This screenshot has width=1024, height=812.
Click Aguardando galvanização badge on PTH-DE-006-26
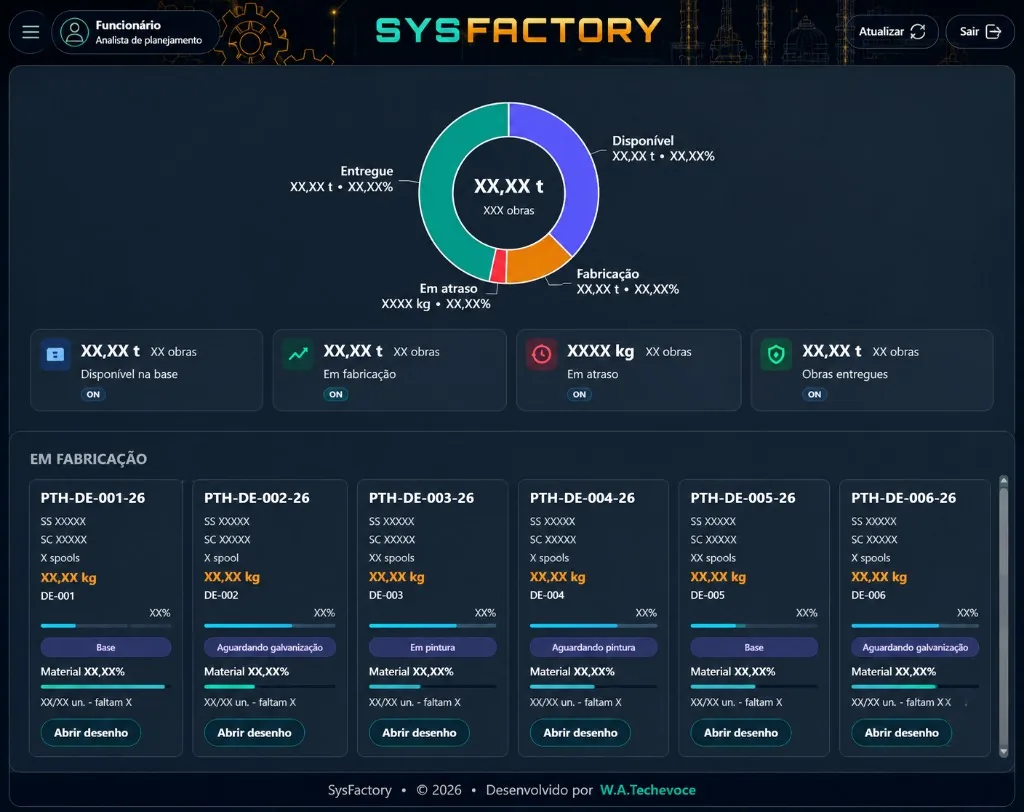(x=915, y=647)
